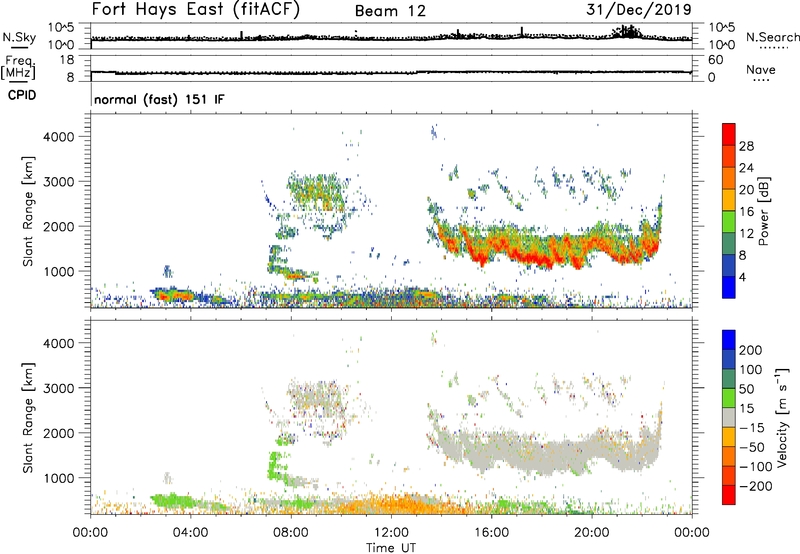Image resolution: width=800 pixels, height=554 pixels.
Task: Click the power panel 'Slant Range [km]' label
Action: point(28,211)
